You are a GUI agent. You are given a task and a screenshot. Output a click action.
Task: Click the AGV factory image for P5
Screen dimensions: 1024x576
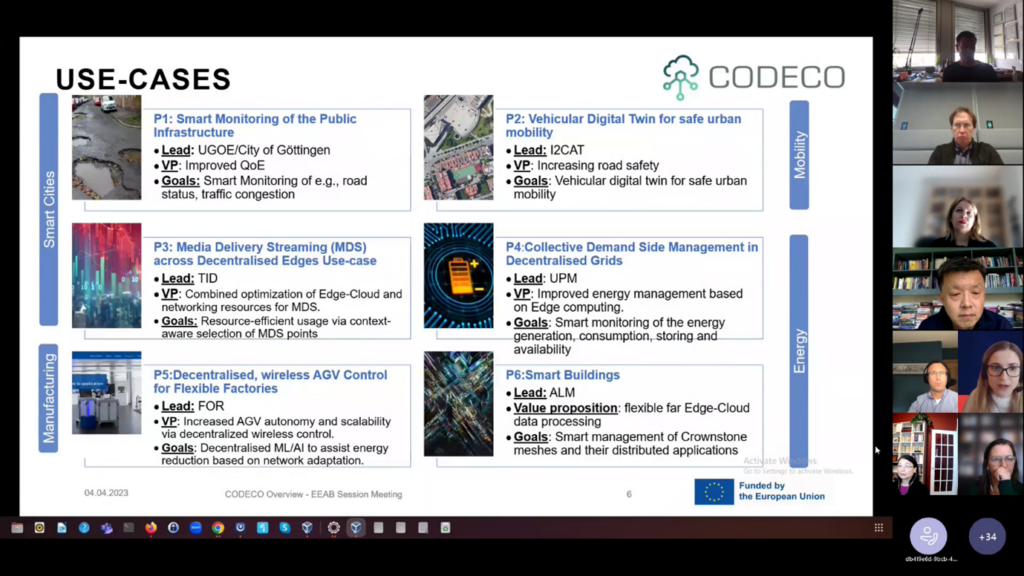tap(106, 392)
